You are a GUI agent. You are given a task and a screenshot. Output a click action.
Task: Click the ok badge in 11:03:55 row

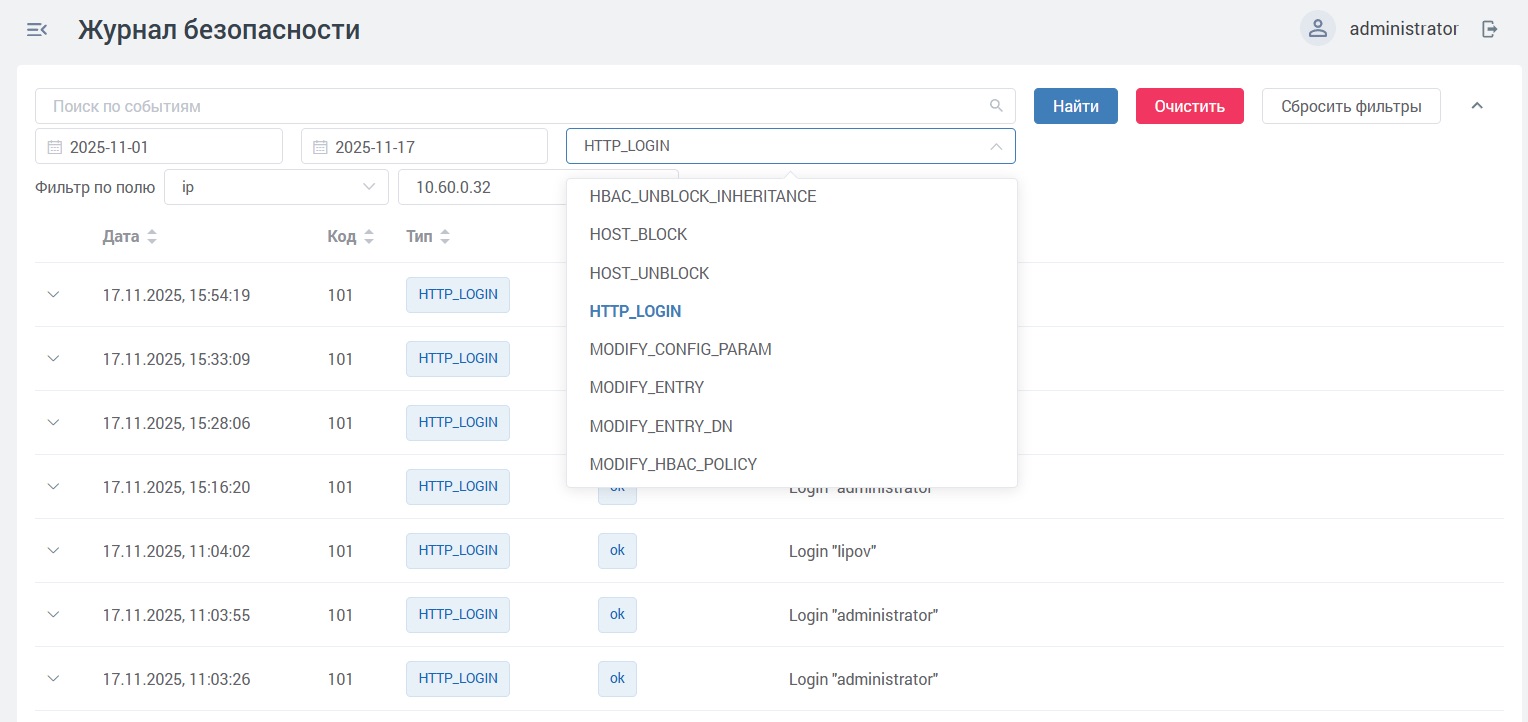[x=617, y=615]
